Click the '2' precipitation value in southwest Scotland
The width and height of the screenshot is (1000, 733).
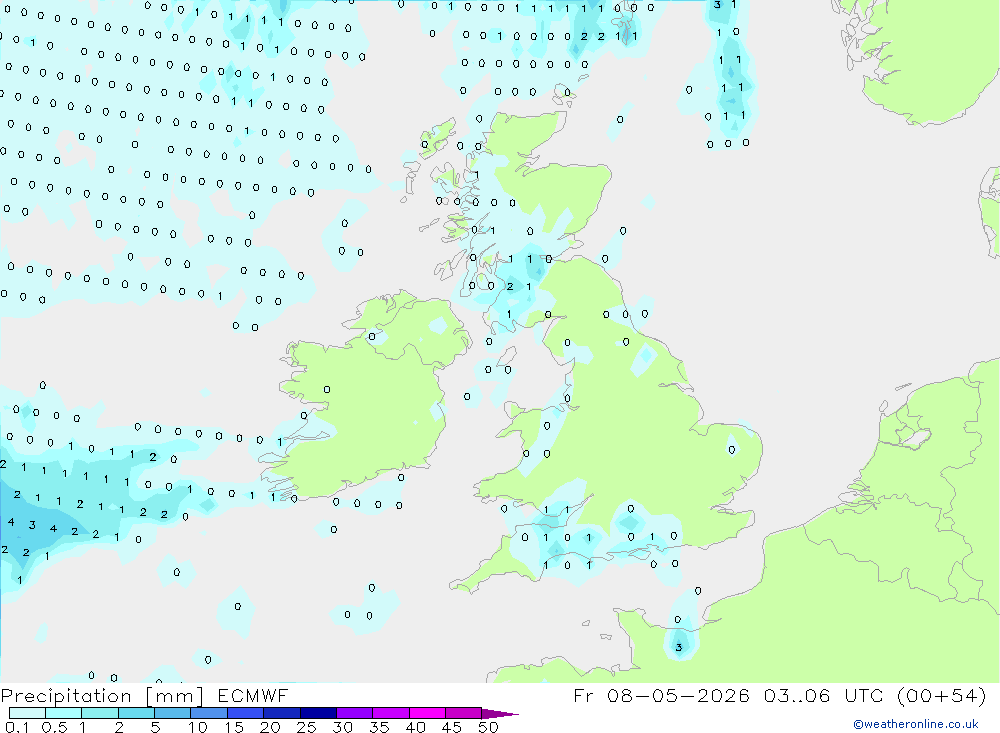(510, 286)
